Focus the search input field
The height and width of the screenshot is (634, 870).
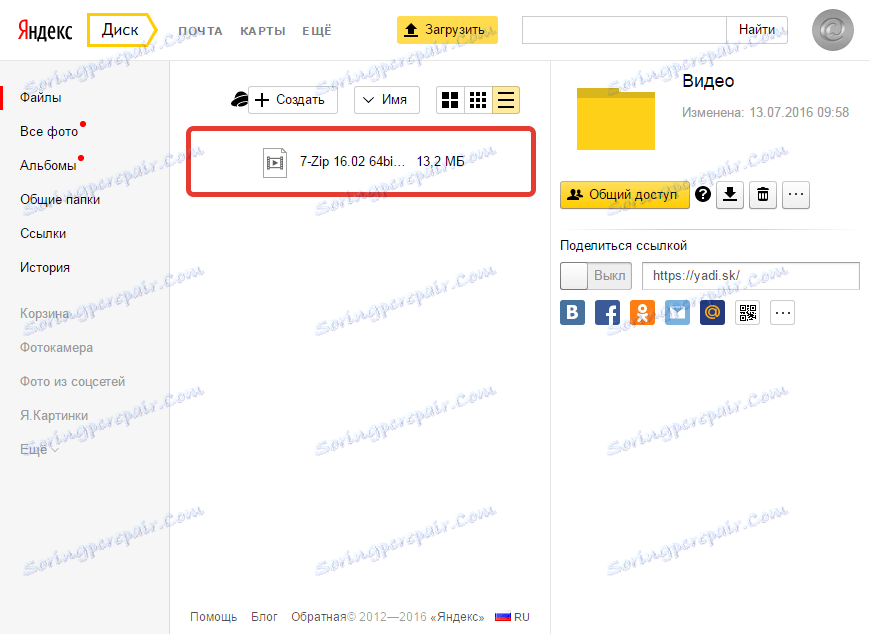[x=624, y=30]
